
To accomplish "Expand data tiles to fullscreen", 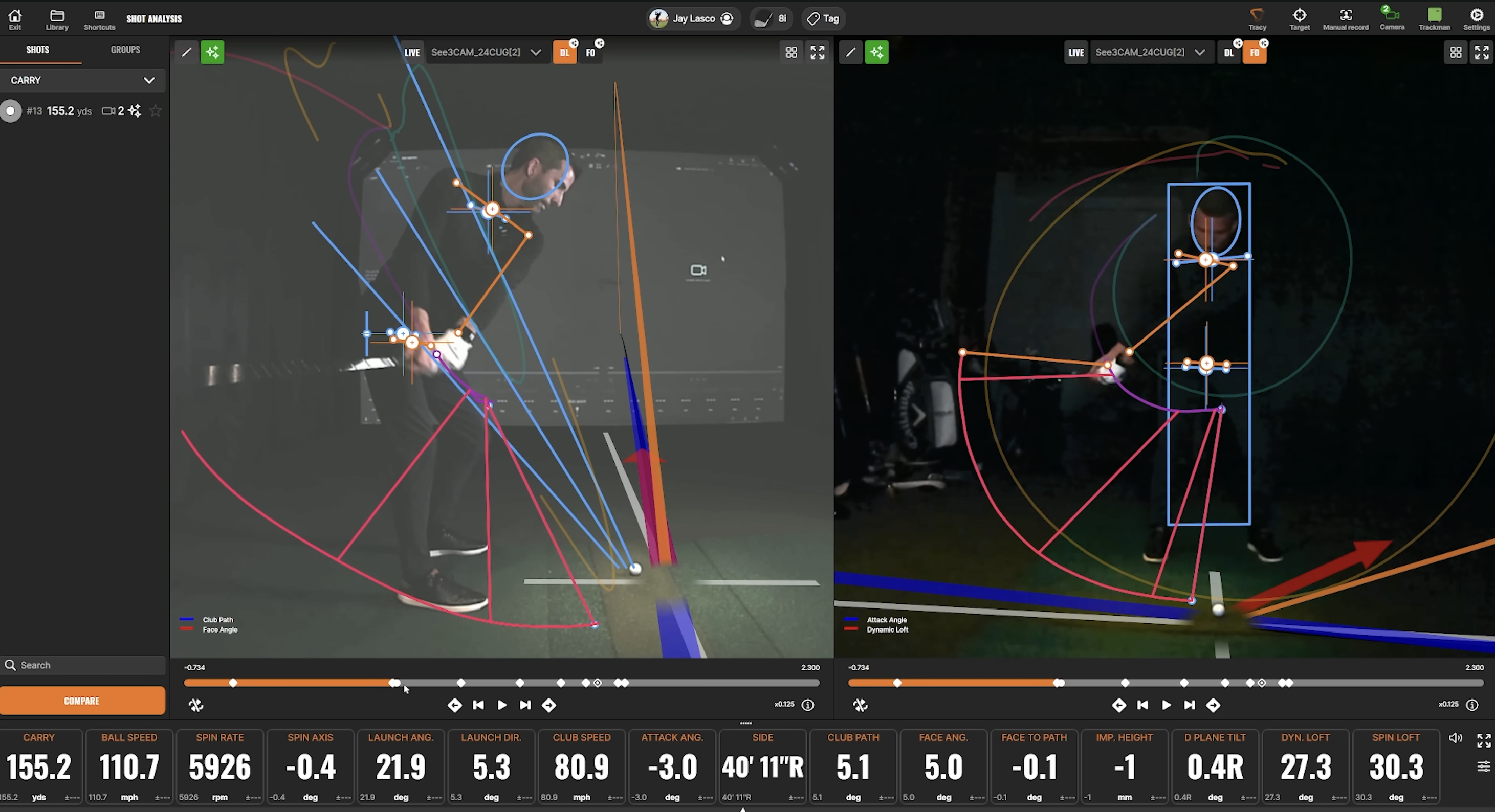I will pos(1484,739).
